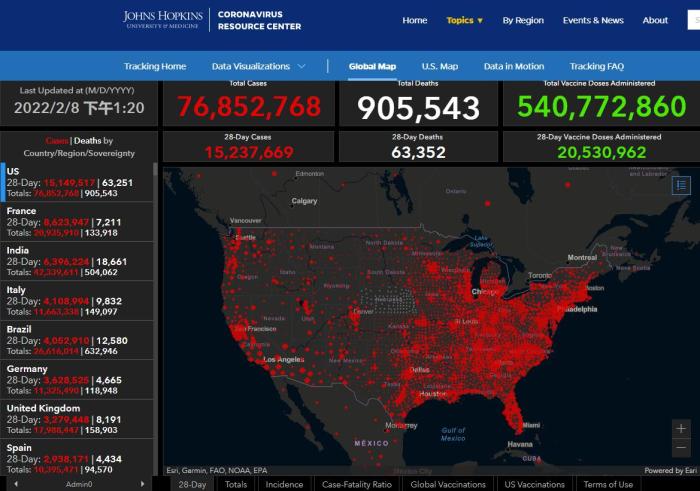Image resolution: width=700 pixels, height=491 pixels.
Task: Switch to the Totals tab
Action: click(x=236, y=484)
